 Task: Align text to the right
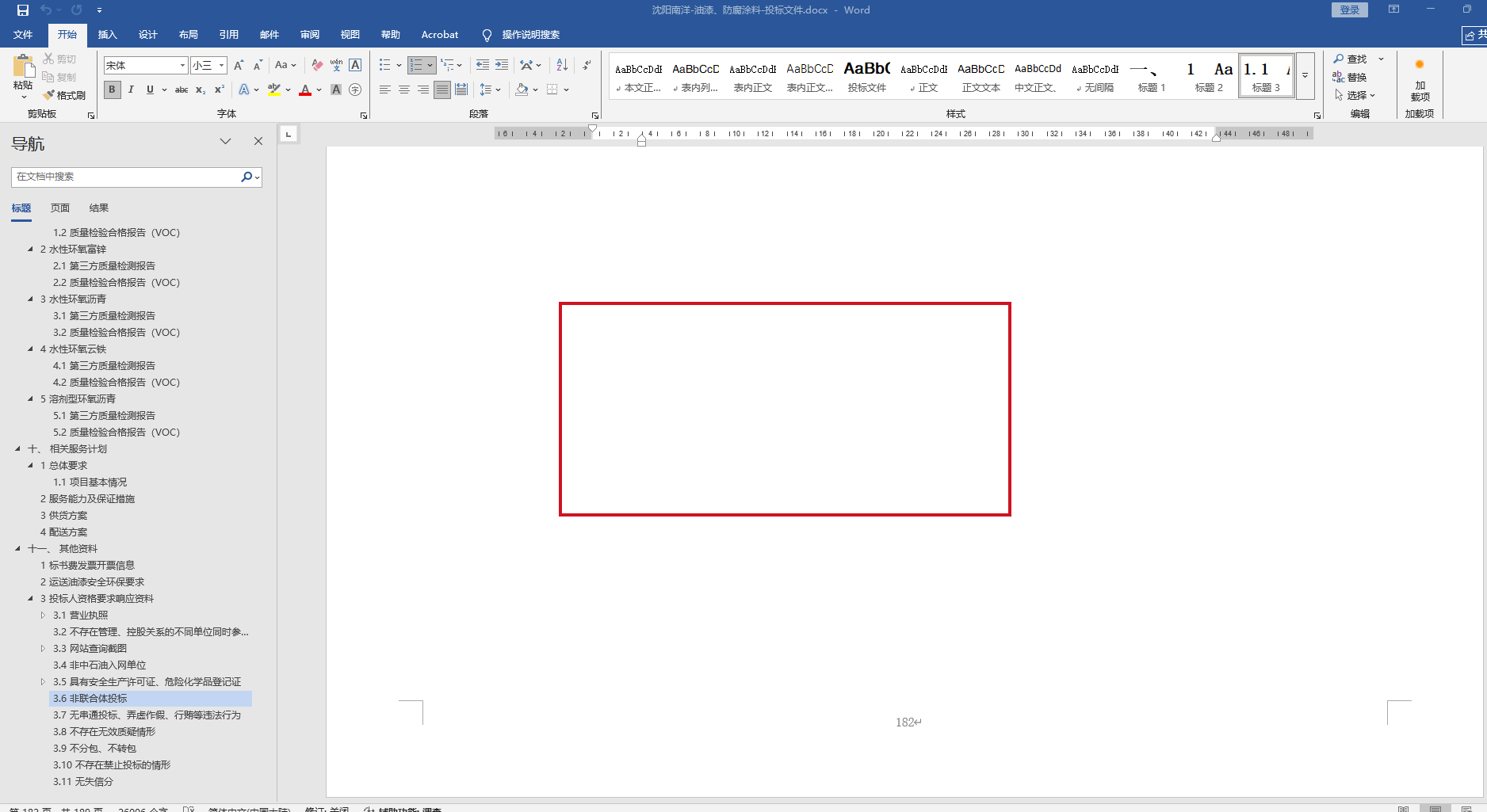tap(423, 90)
